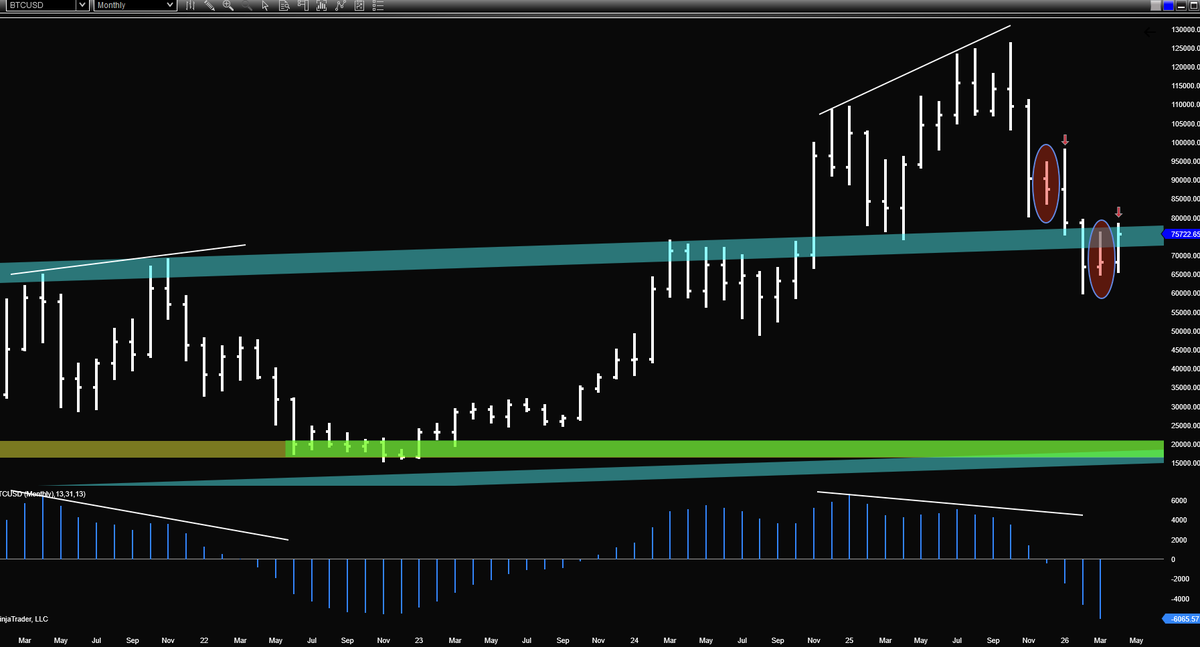
Task: Open the BTCUSD instrument selector dropdown
Action: (82, 5)
